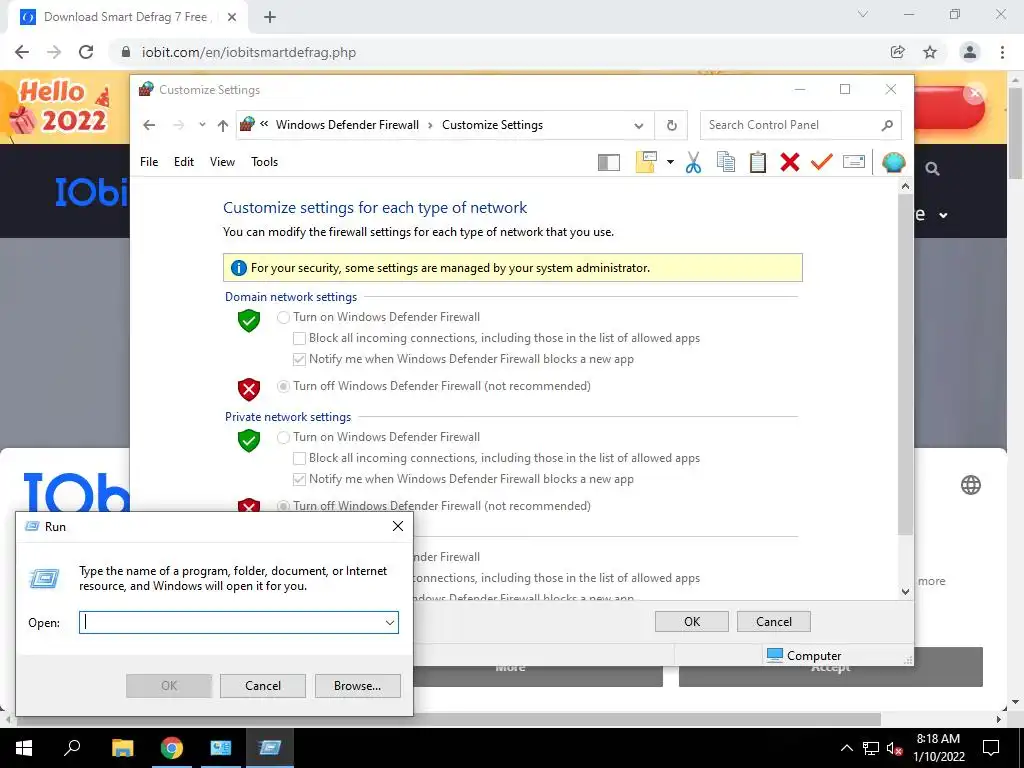This screenshot has height=768, width=1024.
Task: Open the notification center icon
Action: 991,748
